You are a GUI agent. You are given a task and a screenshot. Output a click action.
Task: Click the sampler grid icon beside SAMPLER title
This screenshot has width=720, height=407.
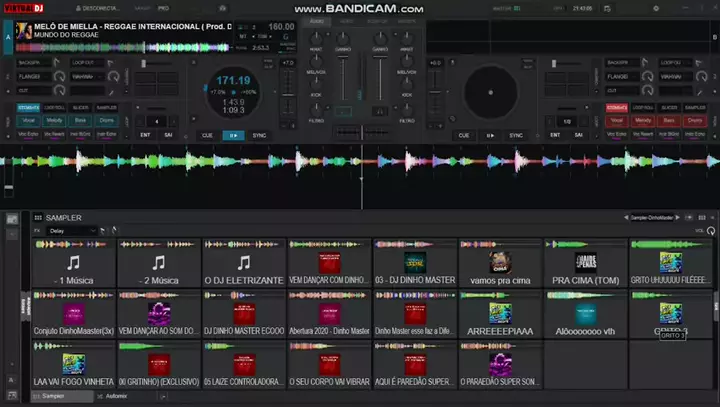pyautogui.click(x=38, y=218)
